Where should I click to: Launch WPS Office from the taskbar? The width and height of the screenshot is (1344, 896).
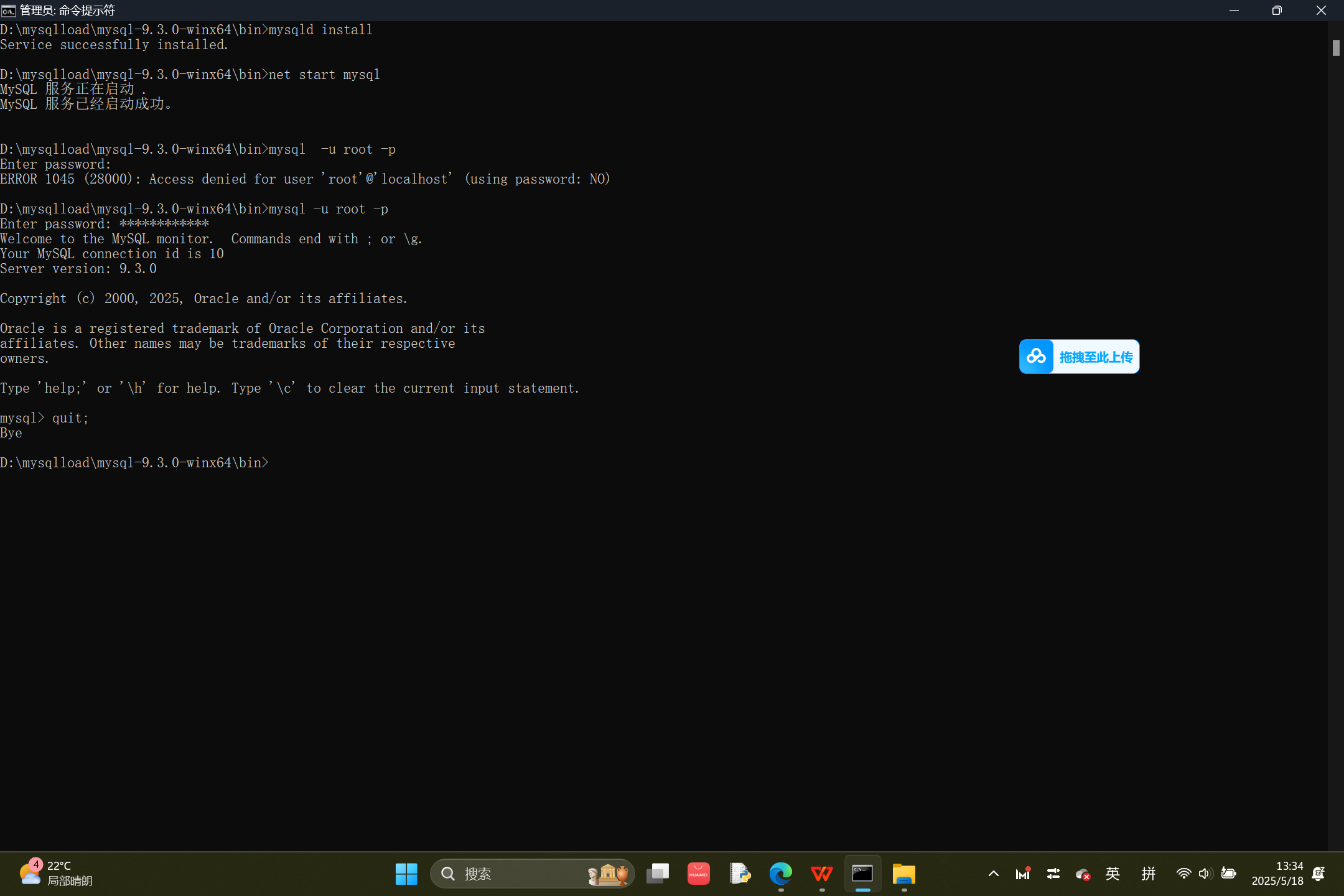[821, 874]
